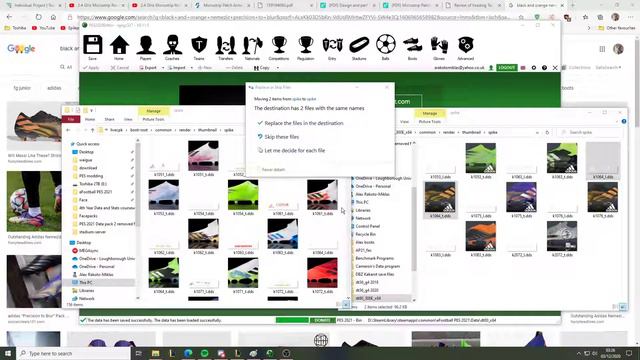Click the taskbar search box
This screenshot has height=360, width=640.
73,353
